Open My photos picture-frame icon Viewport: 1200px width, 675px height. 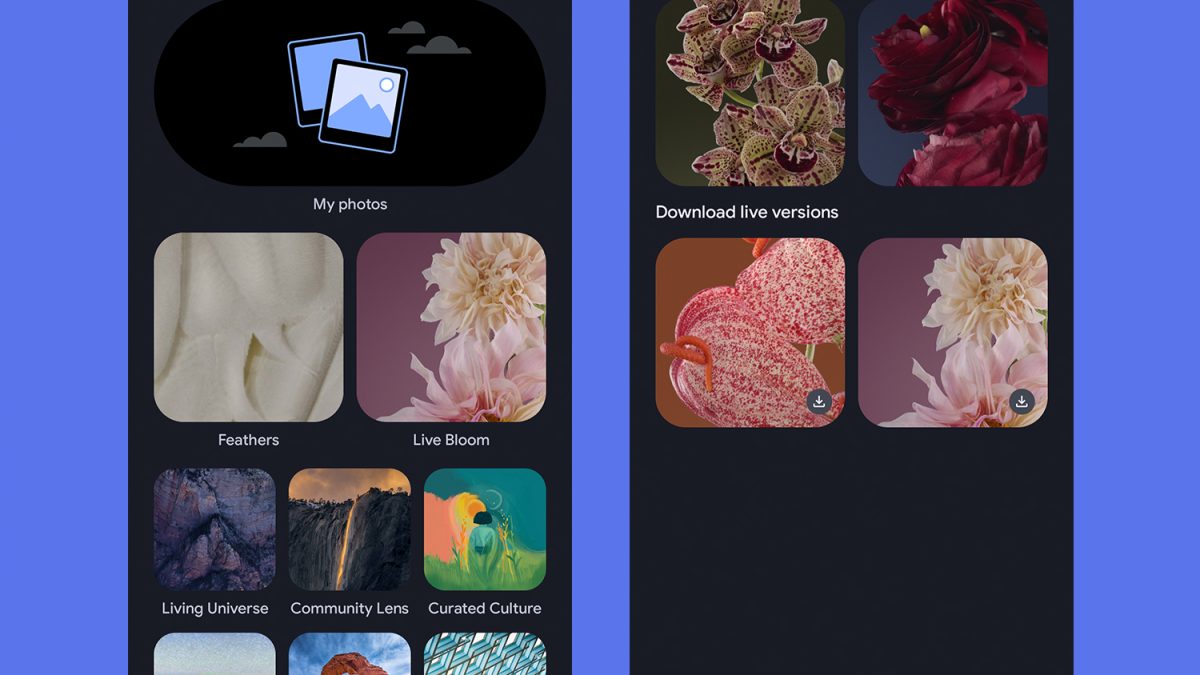[348, 92]
